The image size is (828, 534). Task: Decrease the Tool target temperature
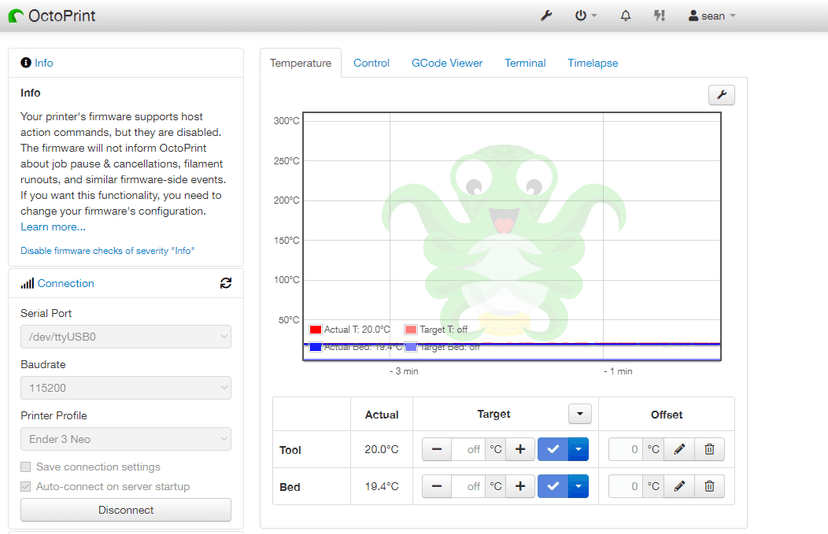(x=437, y=450)
